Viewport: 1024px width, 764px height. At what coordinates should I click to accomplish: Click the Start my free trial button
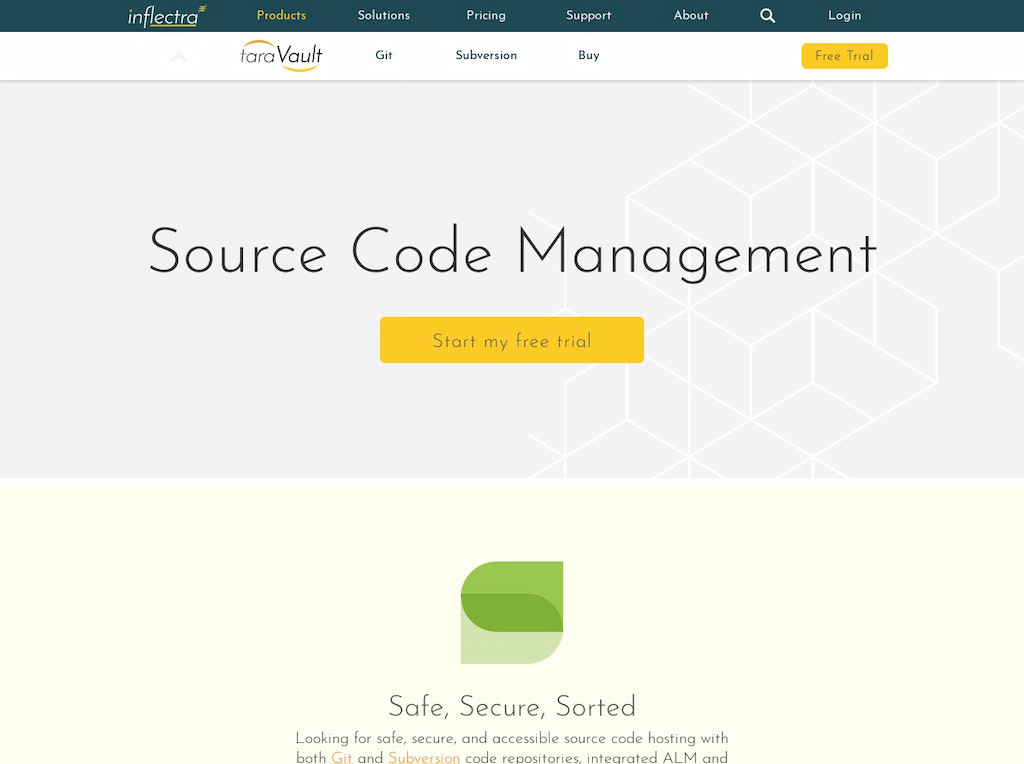click(512, 340)
